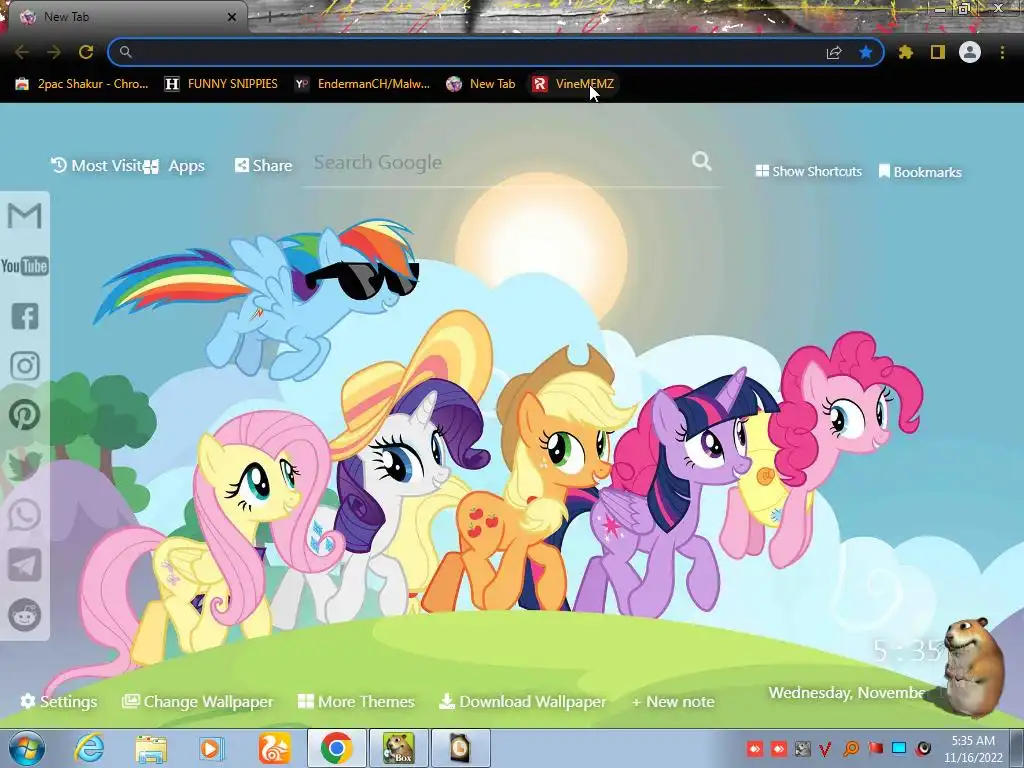
Task: Open Facebook from the sidebar
Action: point(25,316)
